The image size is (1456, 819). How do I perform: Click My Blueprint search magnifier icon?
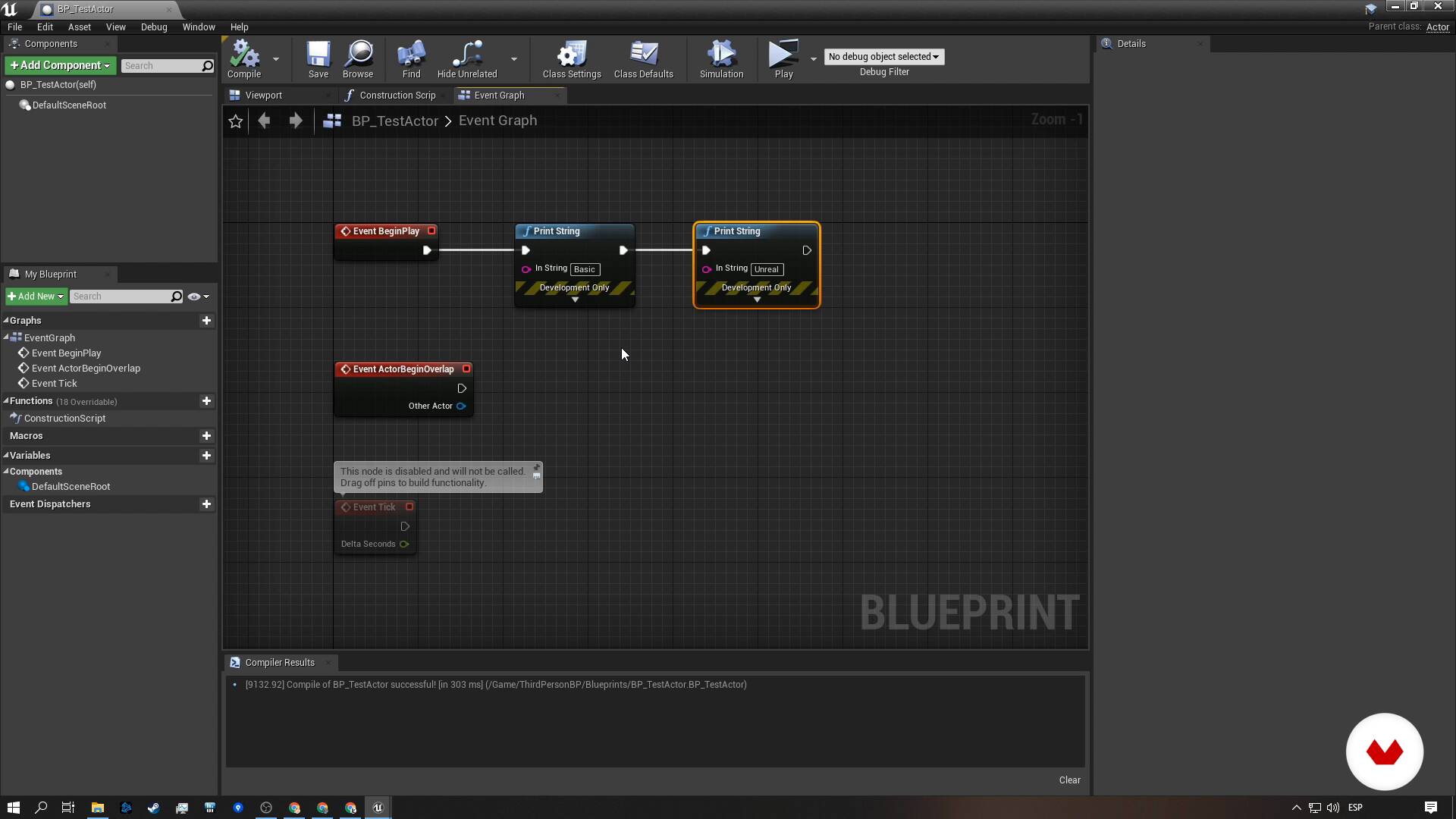click(x=176, y=297)
